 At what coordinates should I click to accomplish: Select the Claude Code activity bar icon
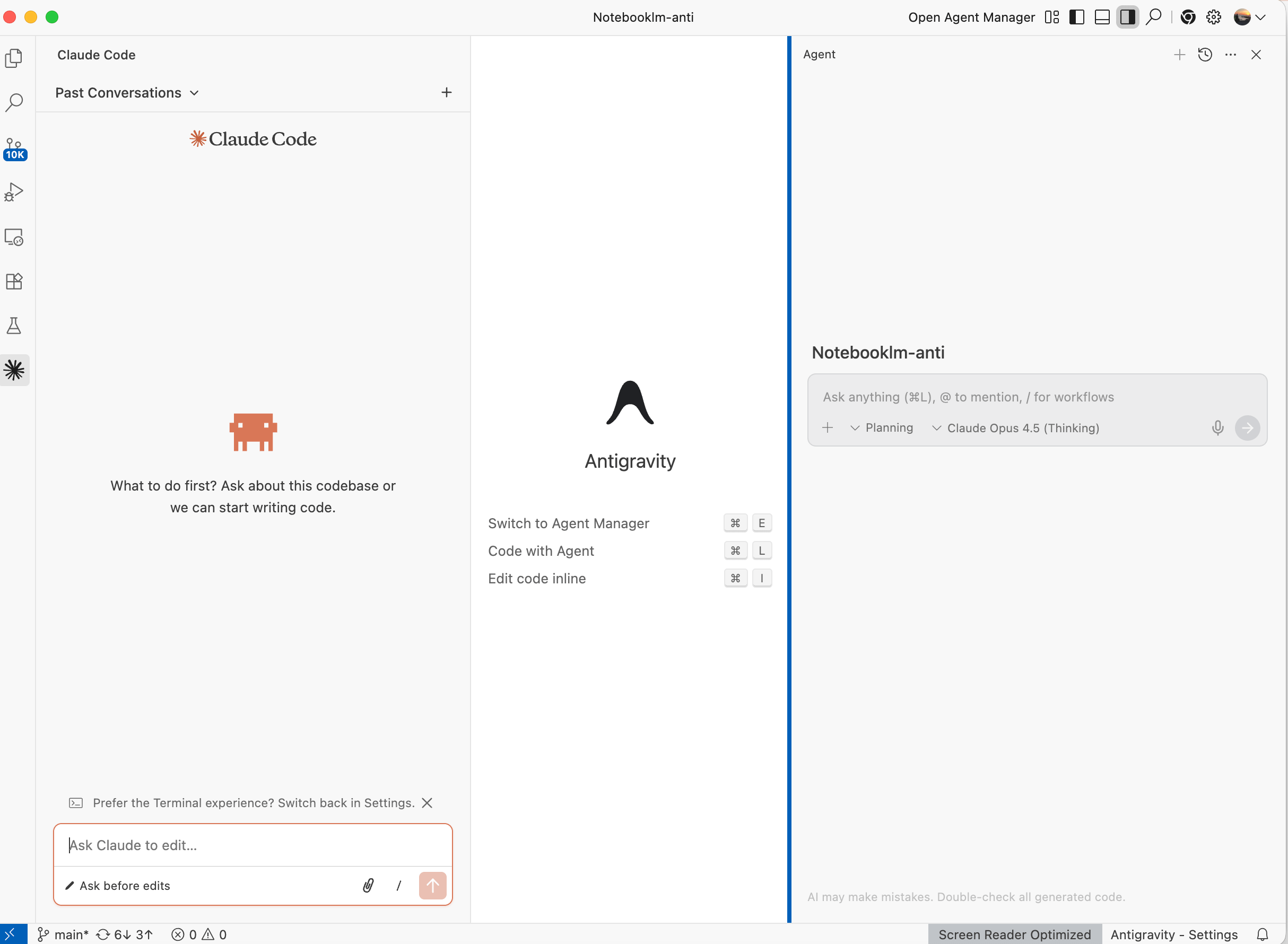[x=14, y=370]
